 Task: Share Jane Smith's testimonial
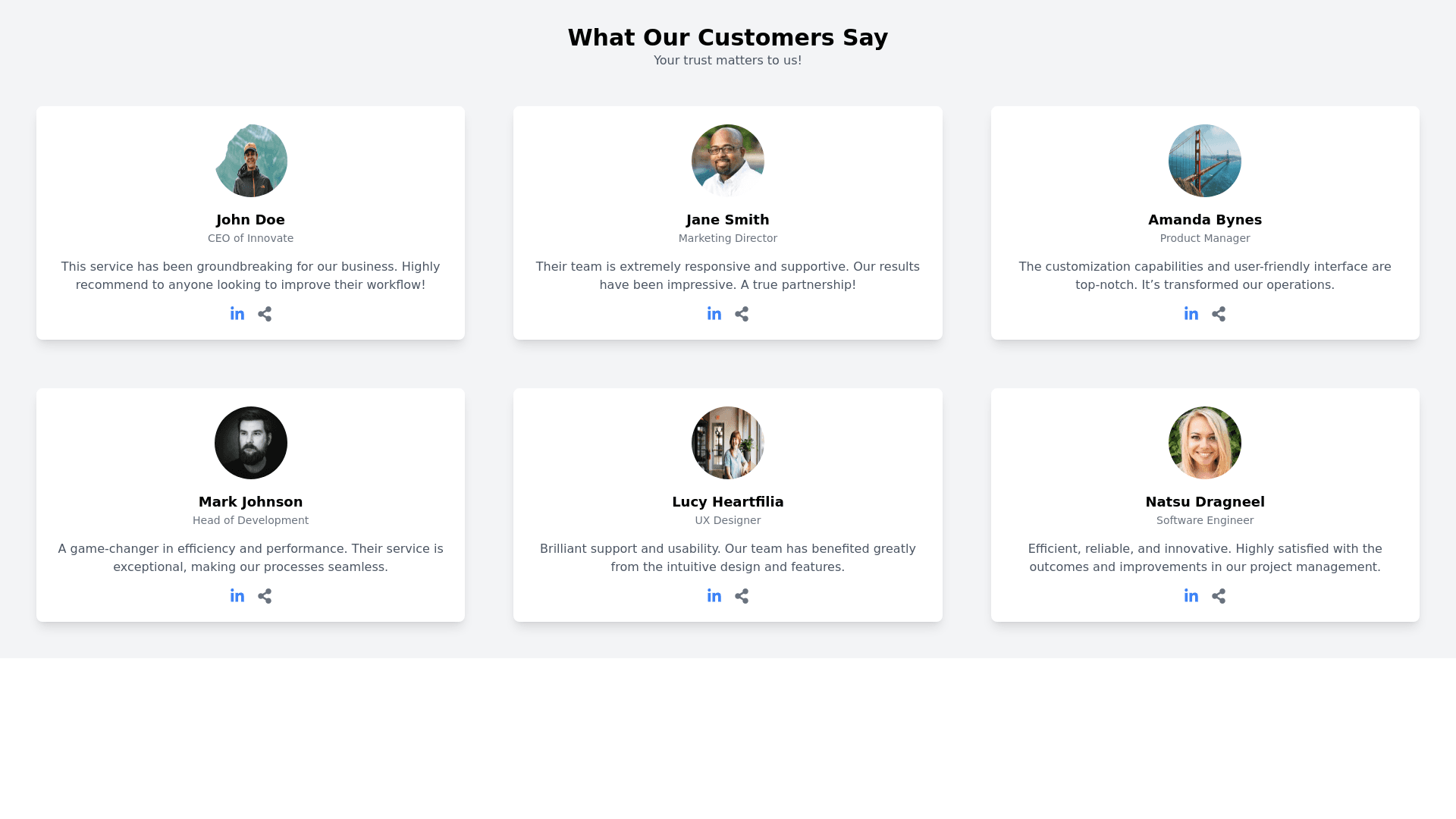[742, 314]
